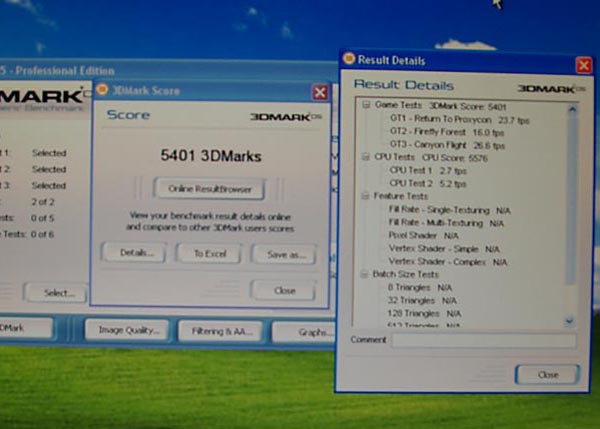The height and width of the screenshot is (429, 600).
Task: Open the Graphs... button
Action: (x=304, y=332)
